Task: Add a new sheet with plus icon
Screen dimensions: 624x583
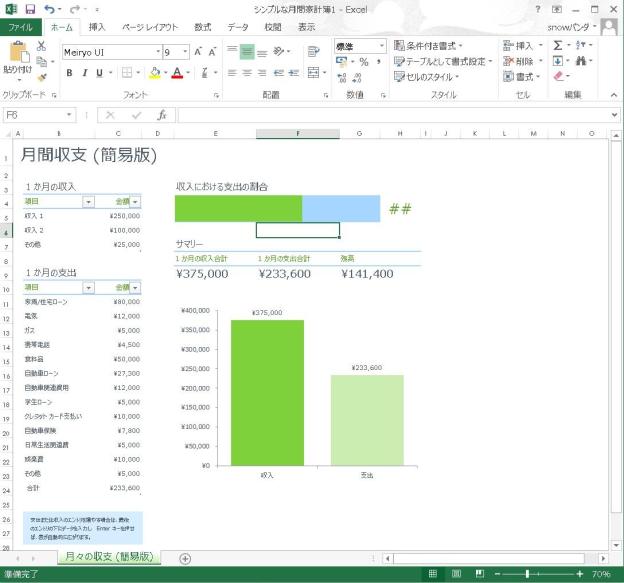Action: [x=185, y=558]
